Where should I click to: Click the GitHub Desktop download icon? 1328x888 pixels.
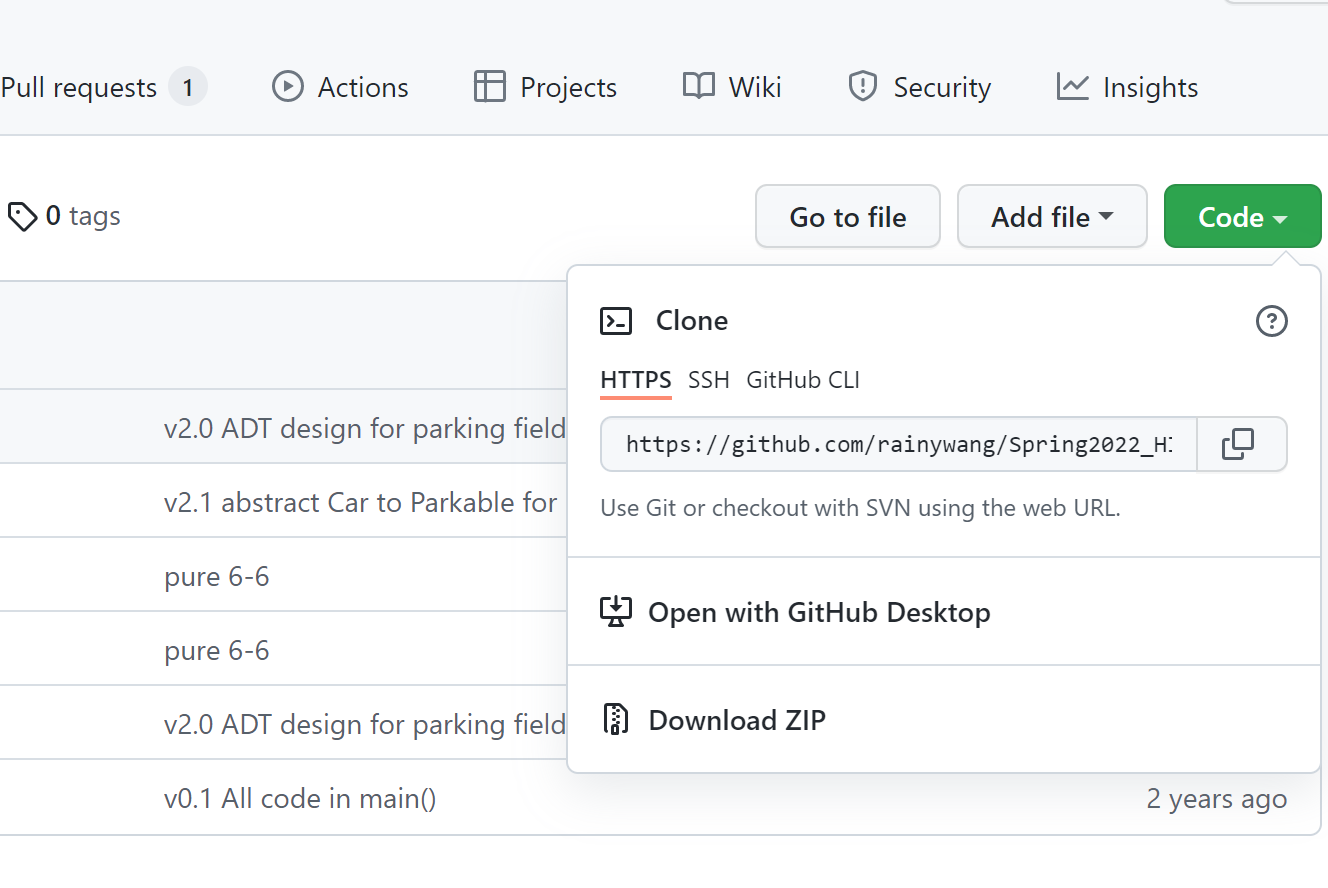(616, 612)
